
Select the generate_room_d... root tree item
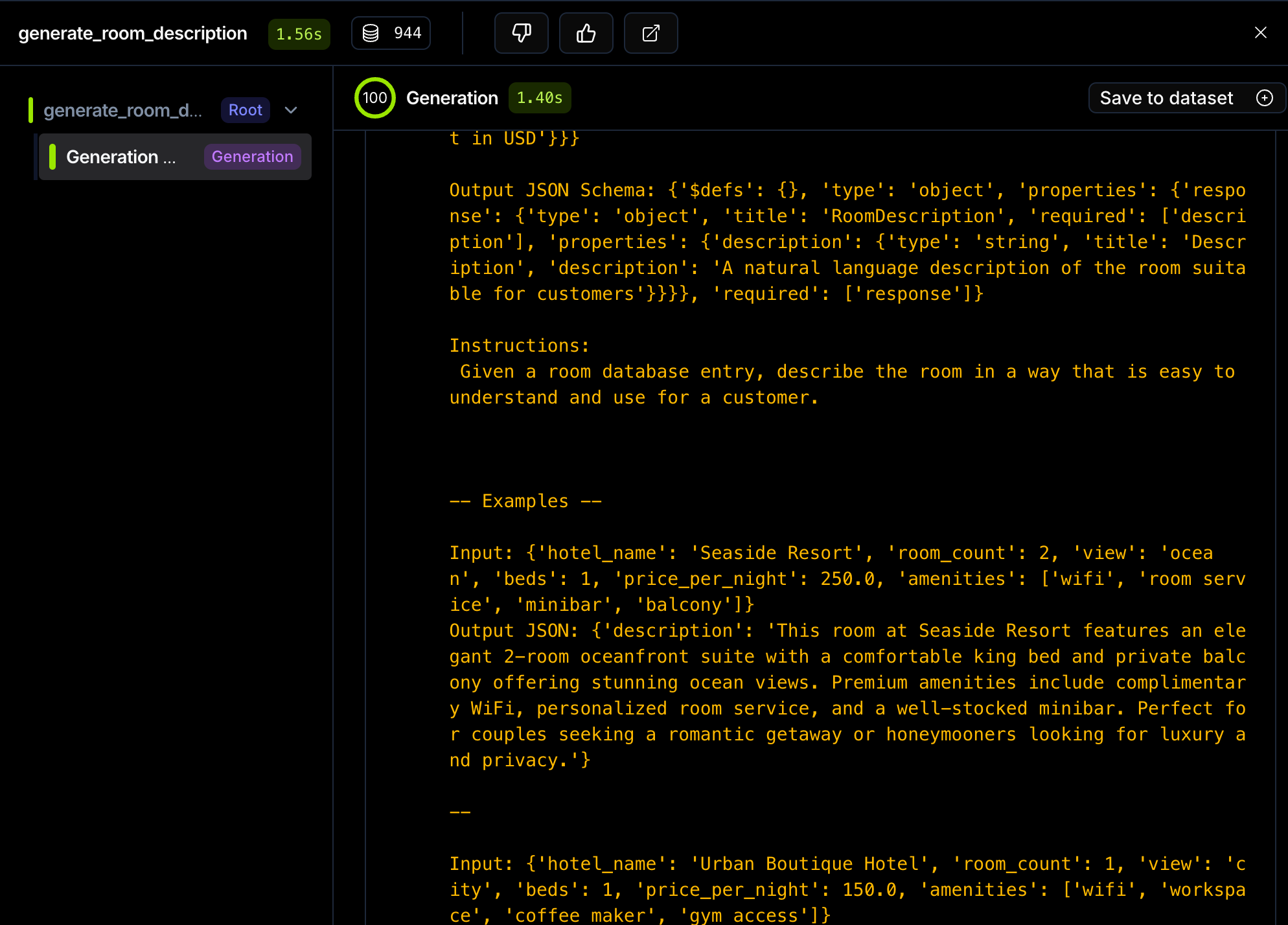click(122, 110)
